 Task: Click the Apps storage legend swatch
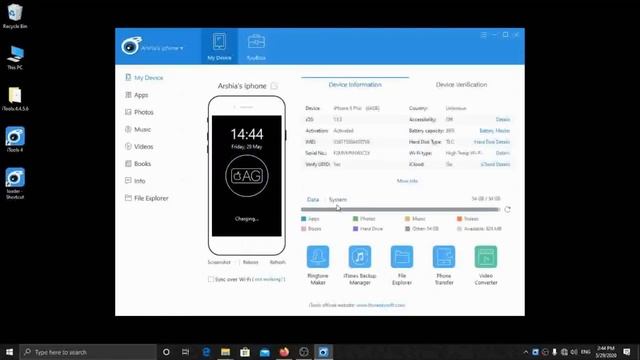point(303,219)
